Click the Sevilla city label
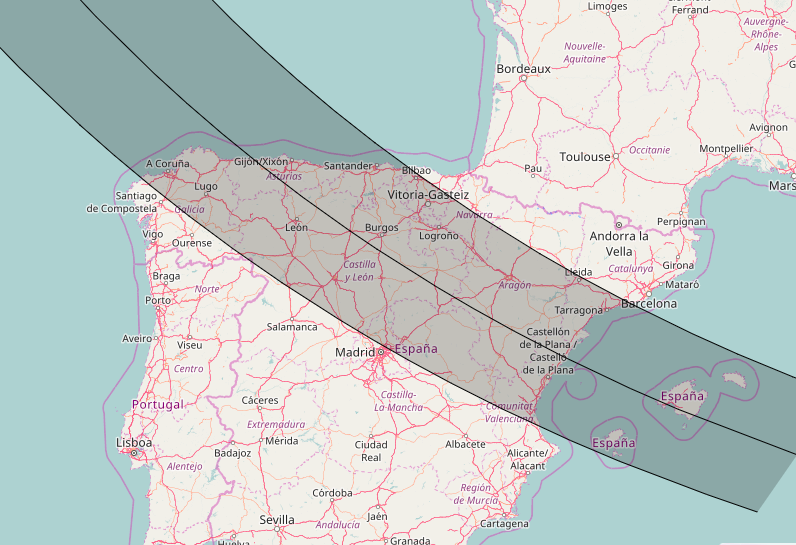This screenshot has width=796, height=545. [277, 520]
